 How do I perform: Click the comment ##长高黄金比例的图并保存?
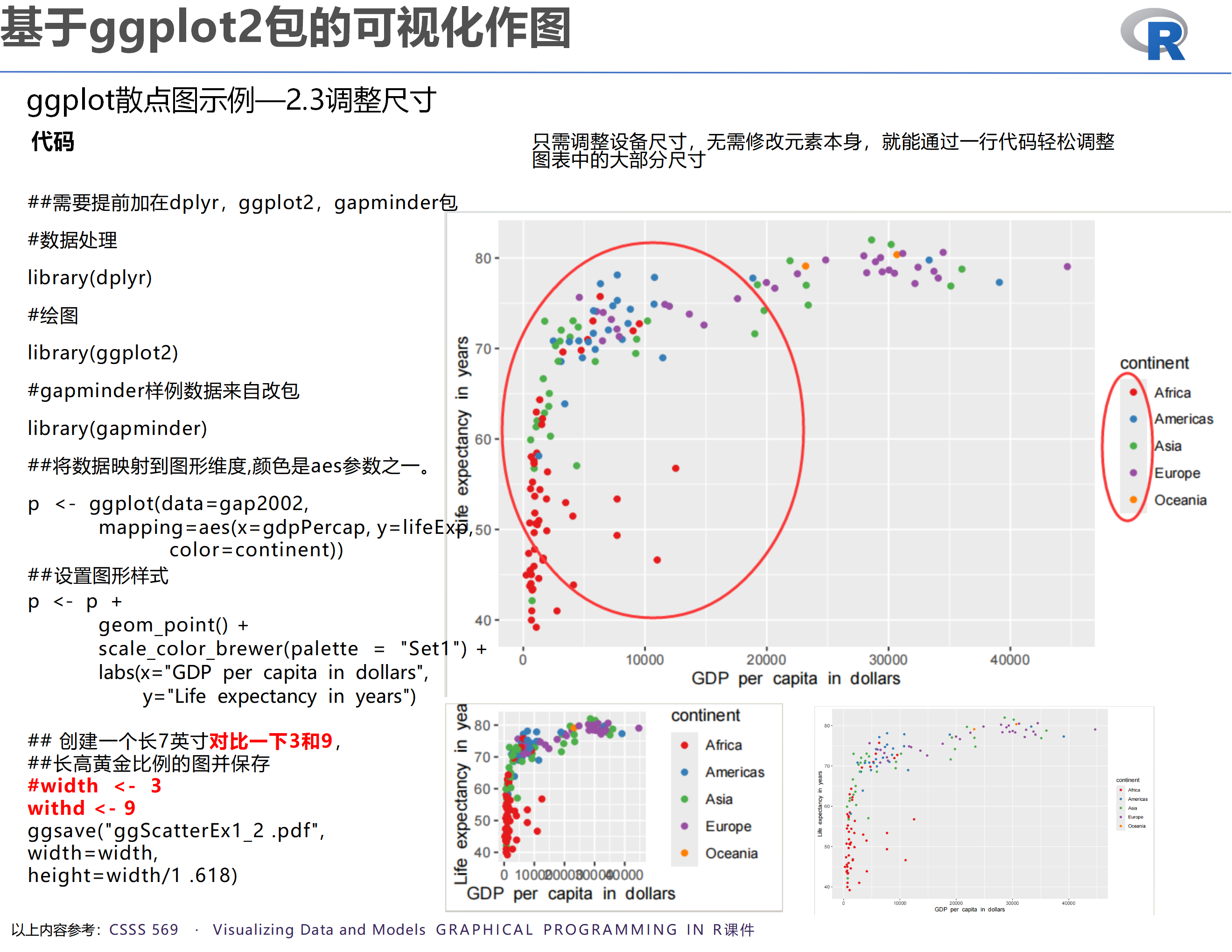[149, 763]
